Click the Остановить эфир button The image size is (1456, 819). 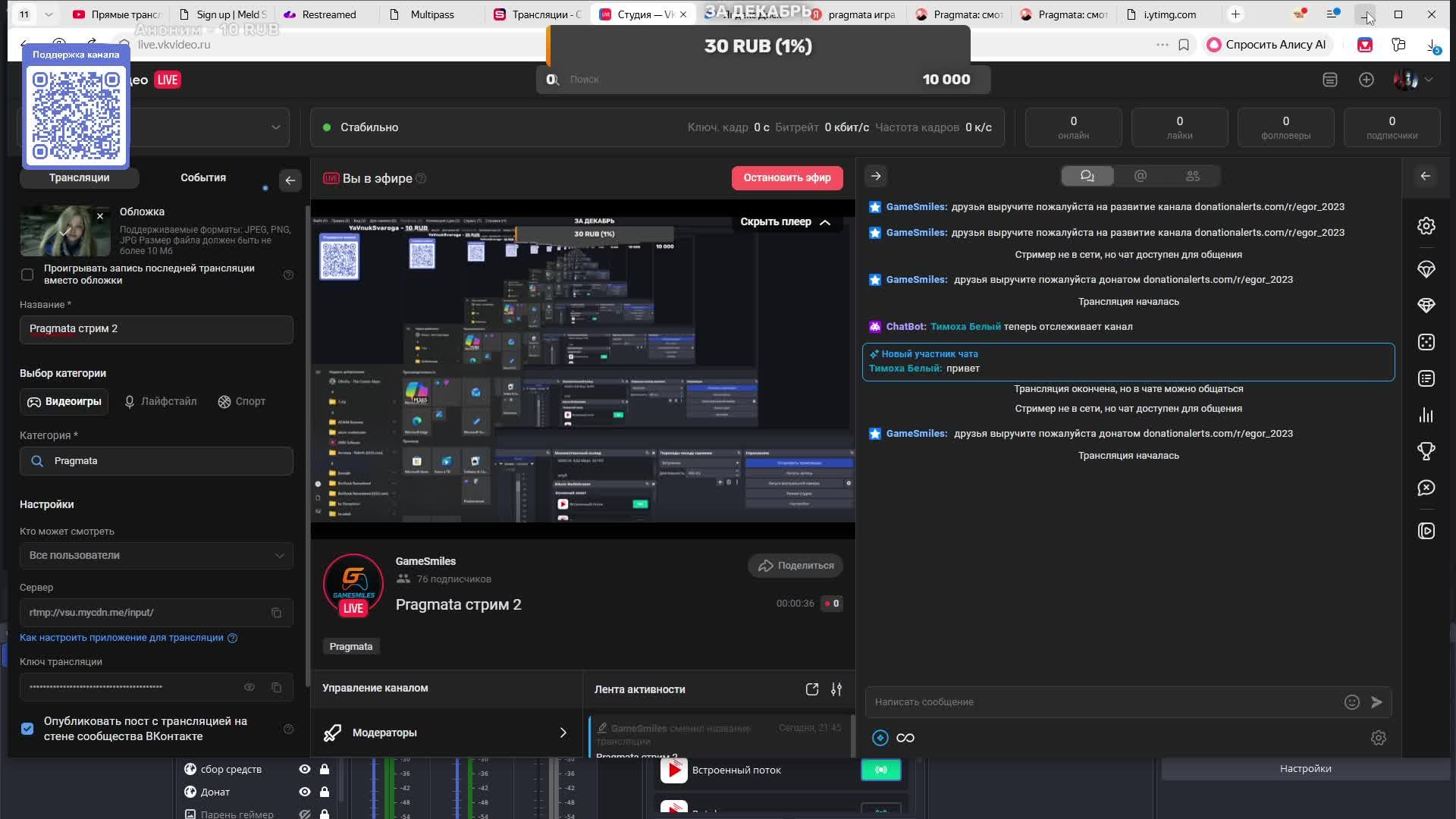(786, 178)
